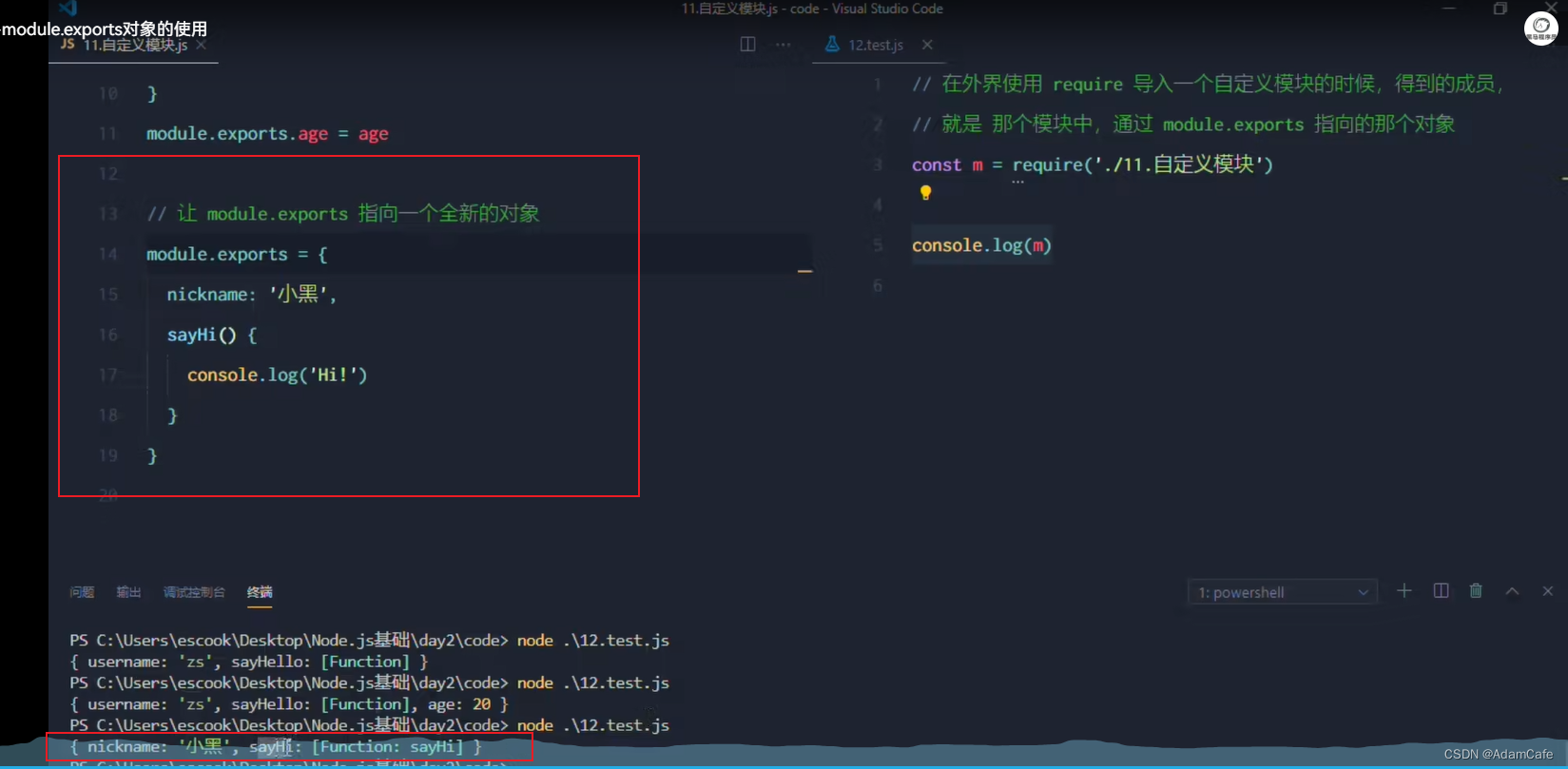Split the terminal pane
The width and height of the screenshot is (1568, 769).
1442,591
